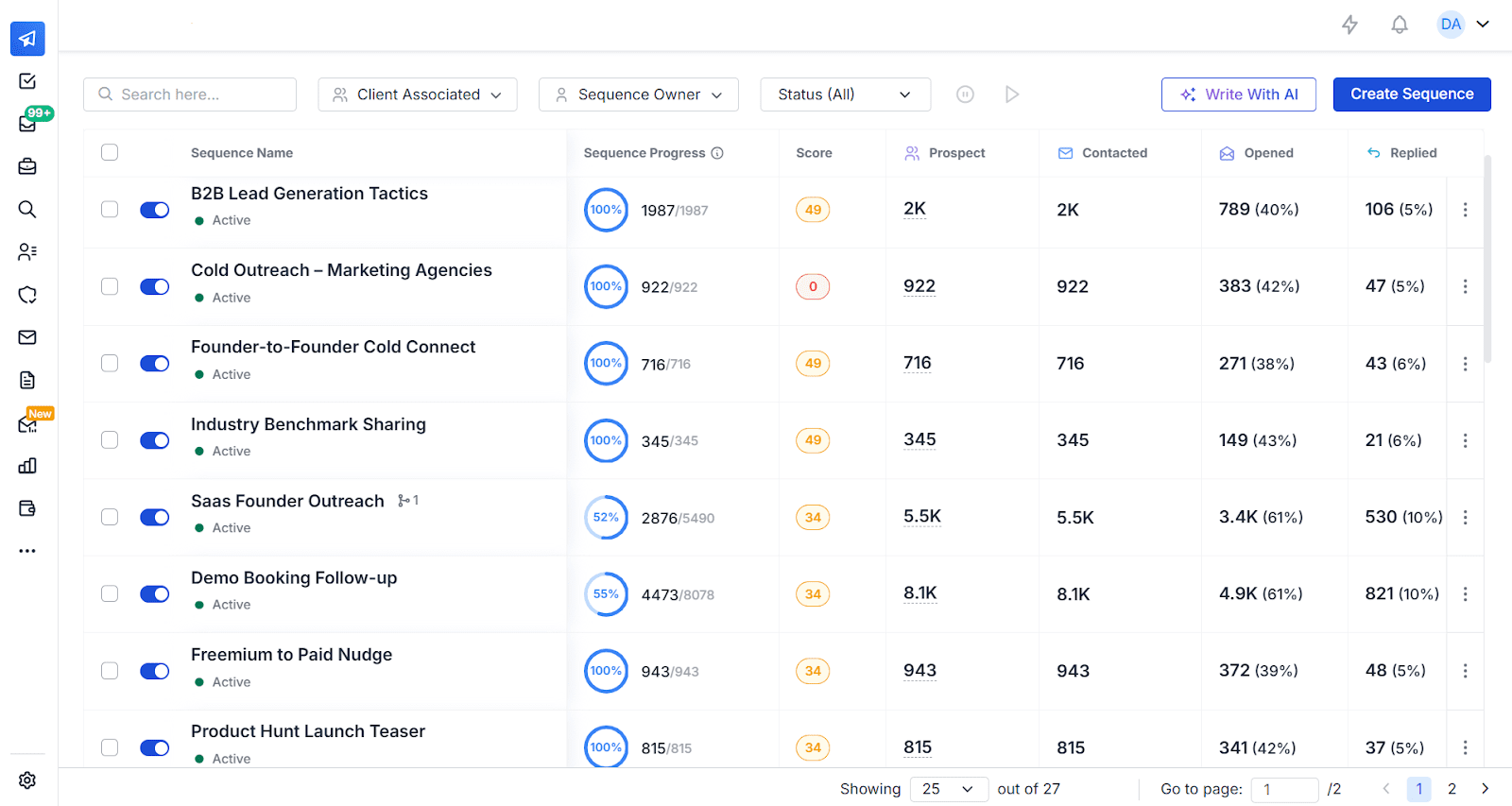The height and width of the screenshot is (806, 1512).
Task: Click the Create Sequence button
Action: pos(1412,94)
